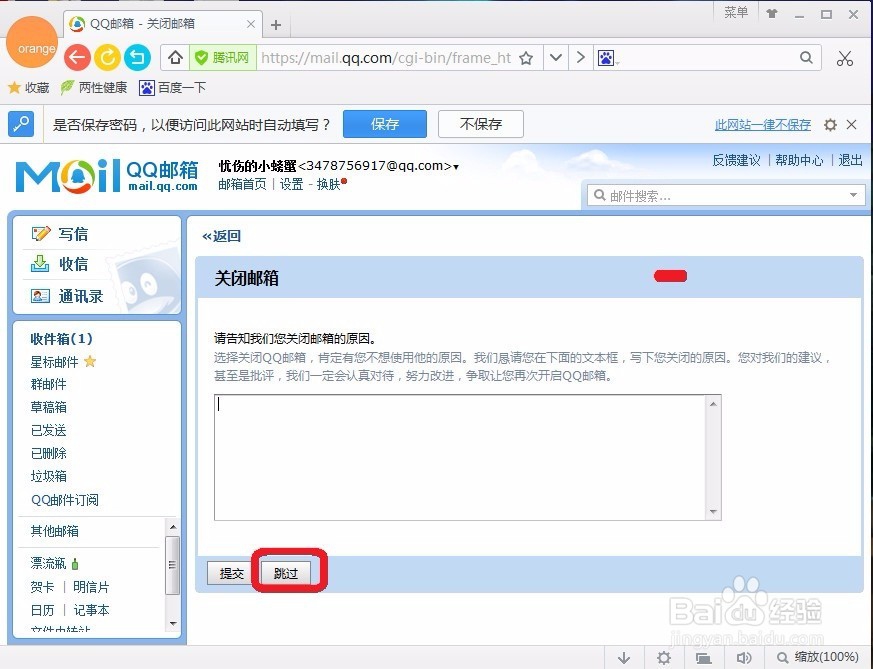Open the downloads arrow in the status bar
873x669 pixels.
(624, 658)
